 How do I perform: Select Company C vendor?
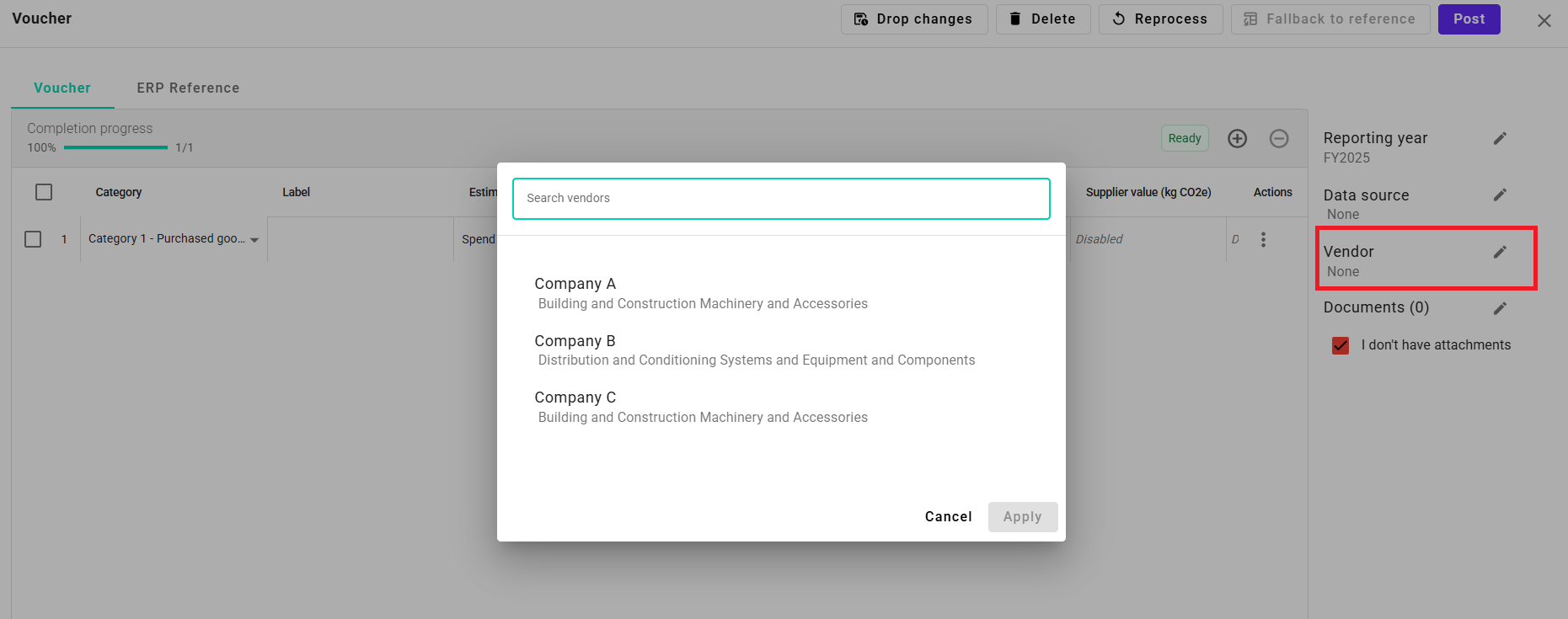tap(781, 407)
